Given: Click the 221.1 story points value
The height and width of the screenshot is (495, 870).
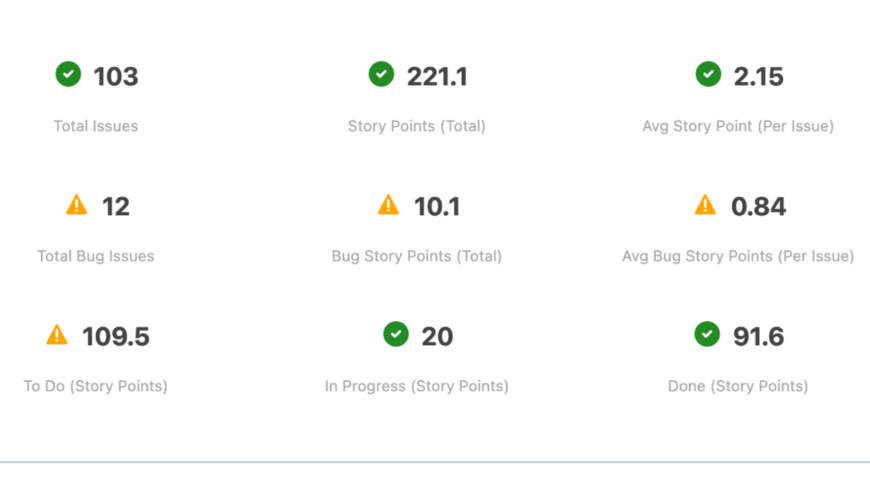Looking at the screenshot, I should coord(437,76).
